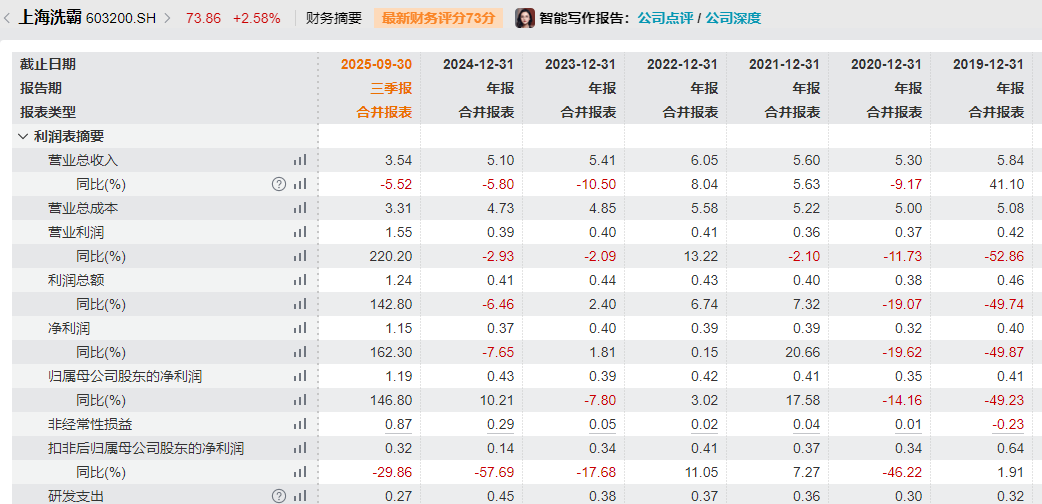Open chart icon for 归属母公司股东的净利润 row
The image size is (1042, 504).
pyautogui.click(x=300, y=376)
